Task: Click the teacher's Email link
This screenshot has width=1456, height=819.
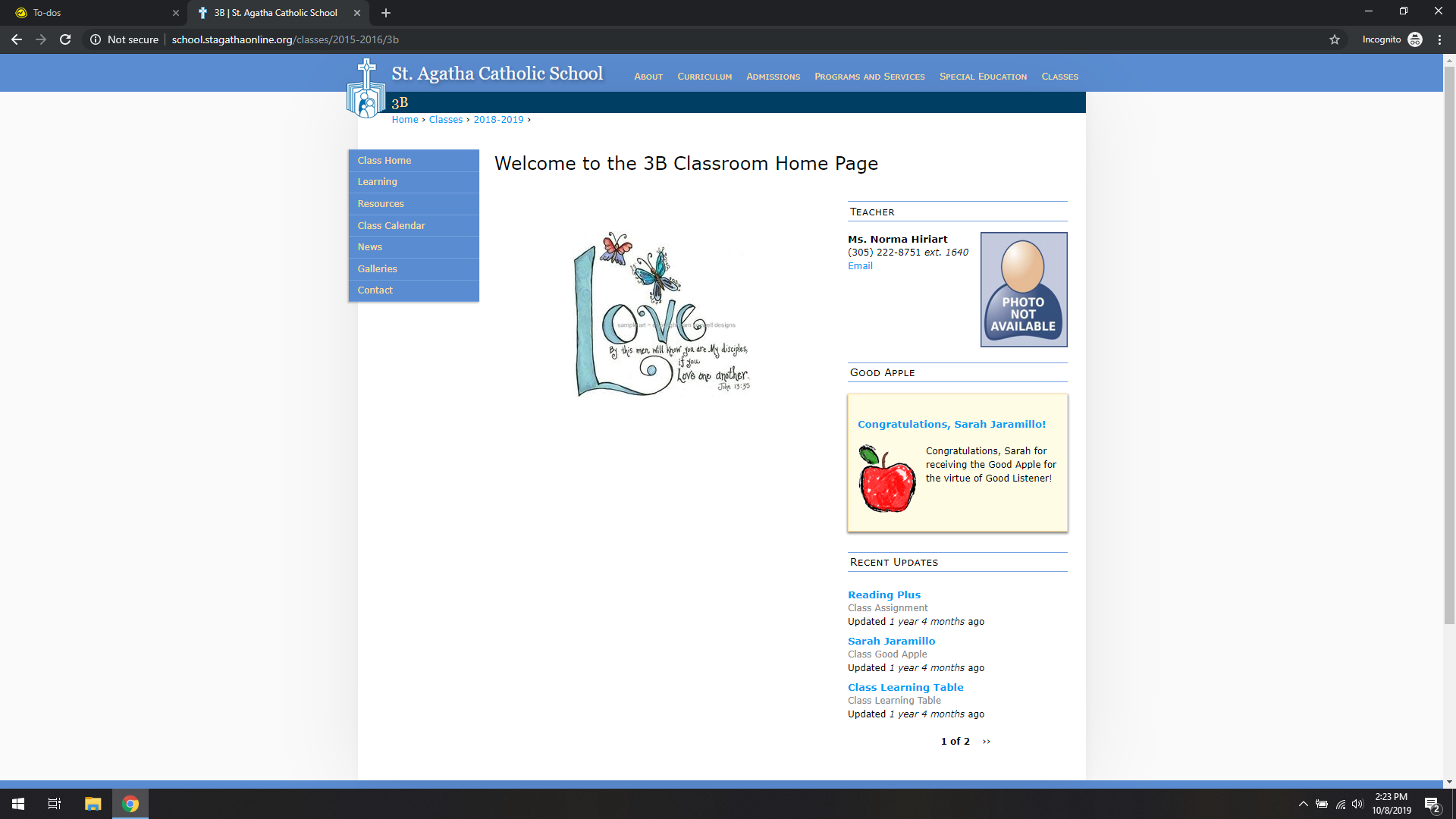Action: tap(860, 266)
